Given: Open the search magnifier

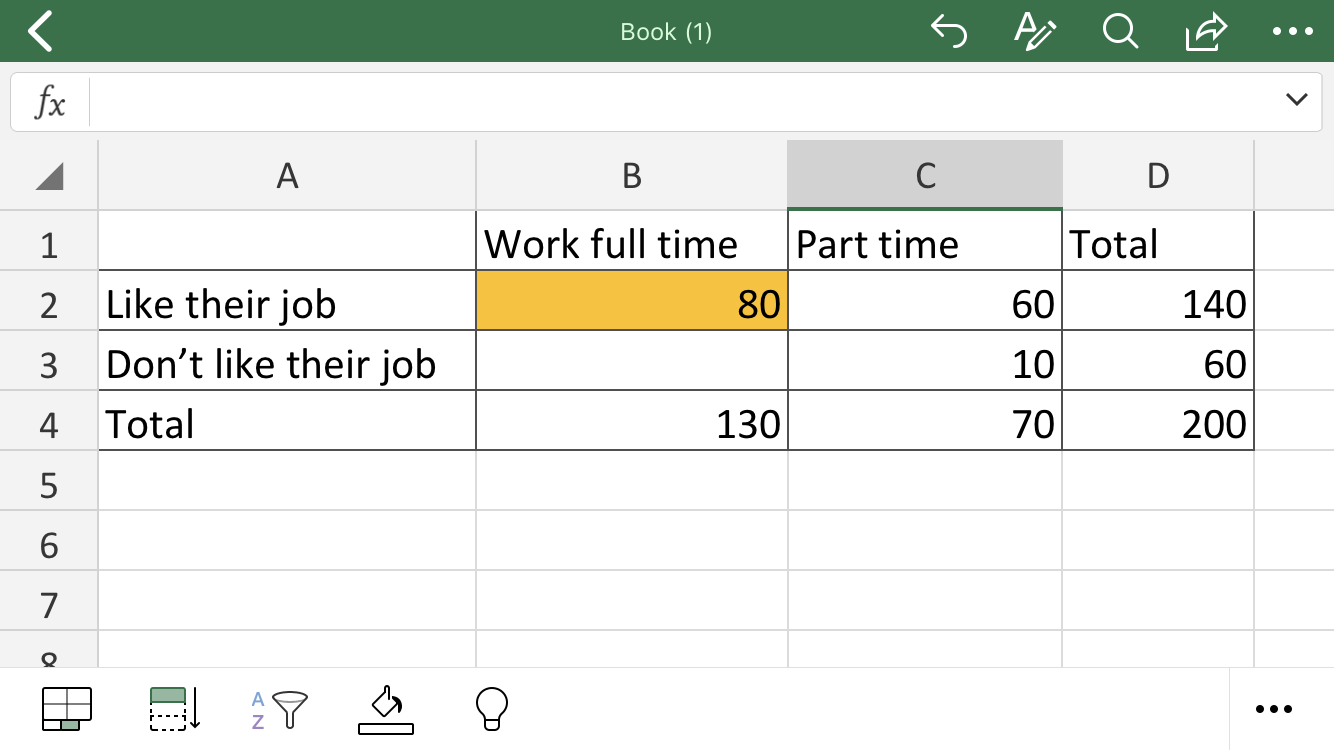Looking at the screenshot, I should [x=1120, y=32].
